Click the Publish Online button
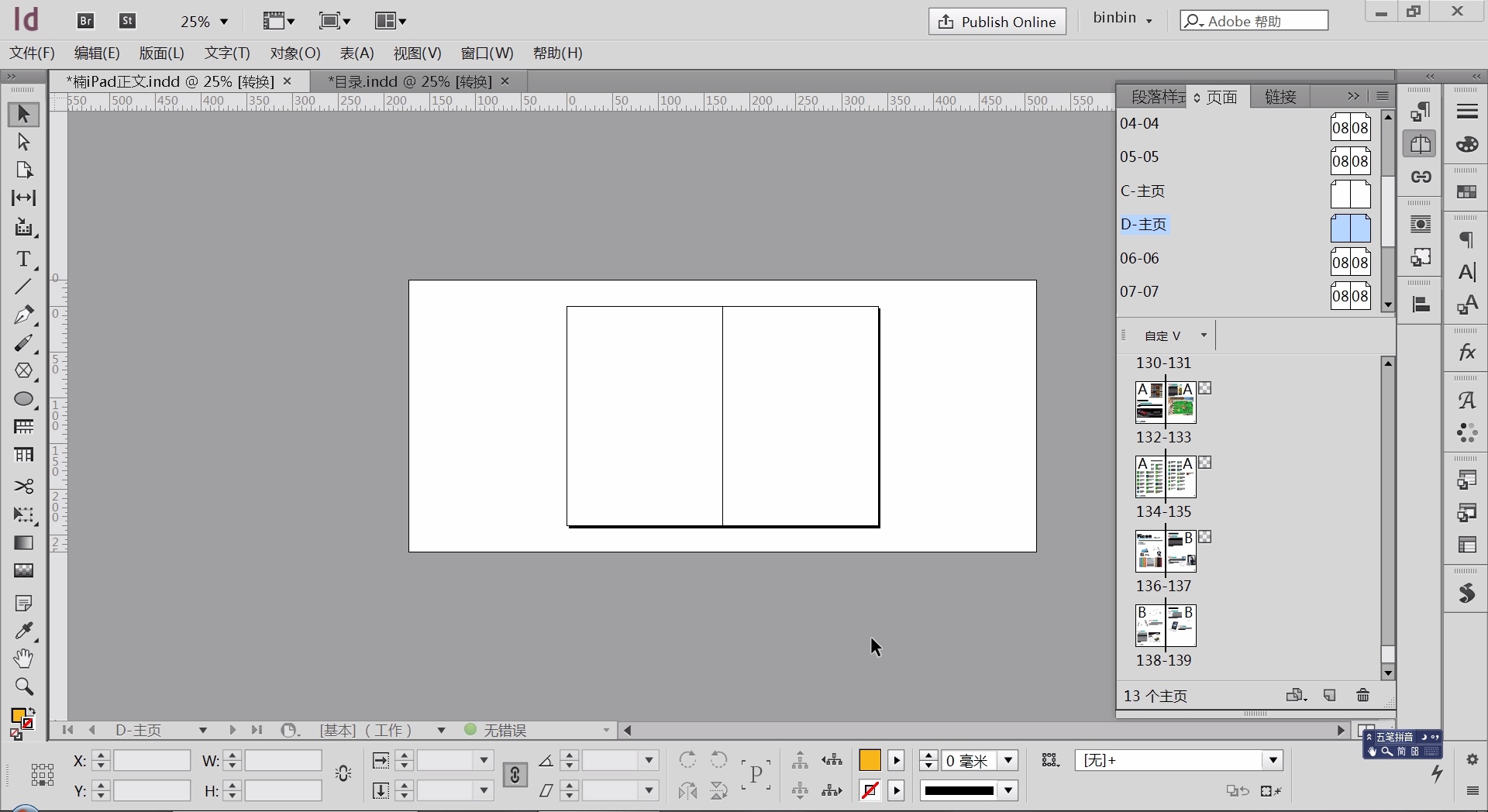The height and width of the screenshot is (812, 1488). [997, 22]
